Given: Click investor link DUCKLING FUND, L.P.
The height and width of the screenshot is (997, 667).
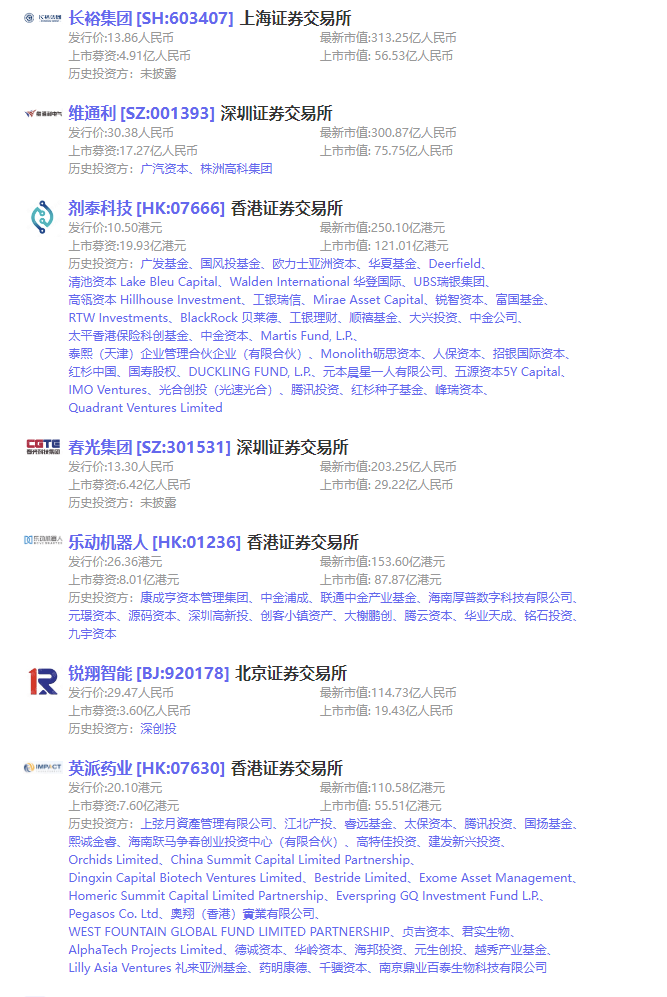Looking at the screenshot, I should coord(250,372).
